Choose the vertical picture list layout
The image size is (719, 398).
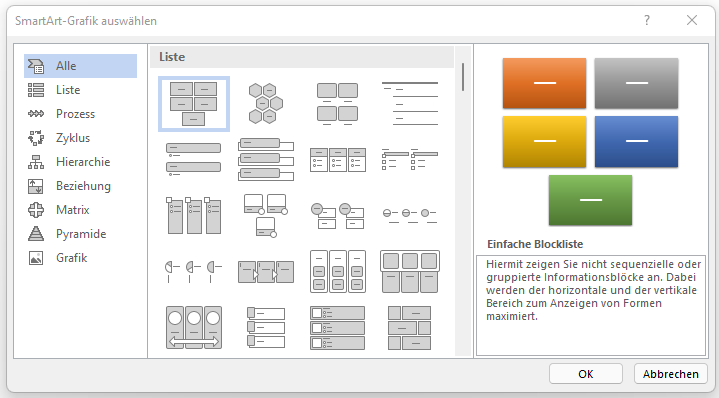point(337,327)
